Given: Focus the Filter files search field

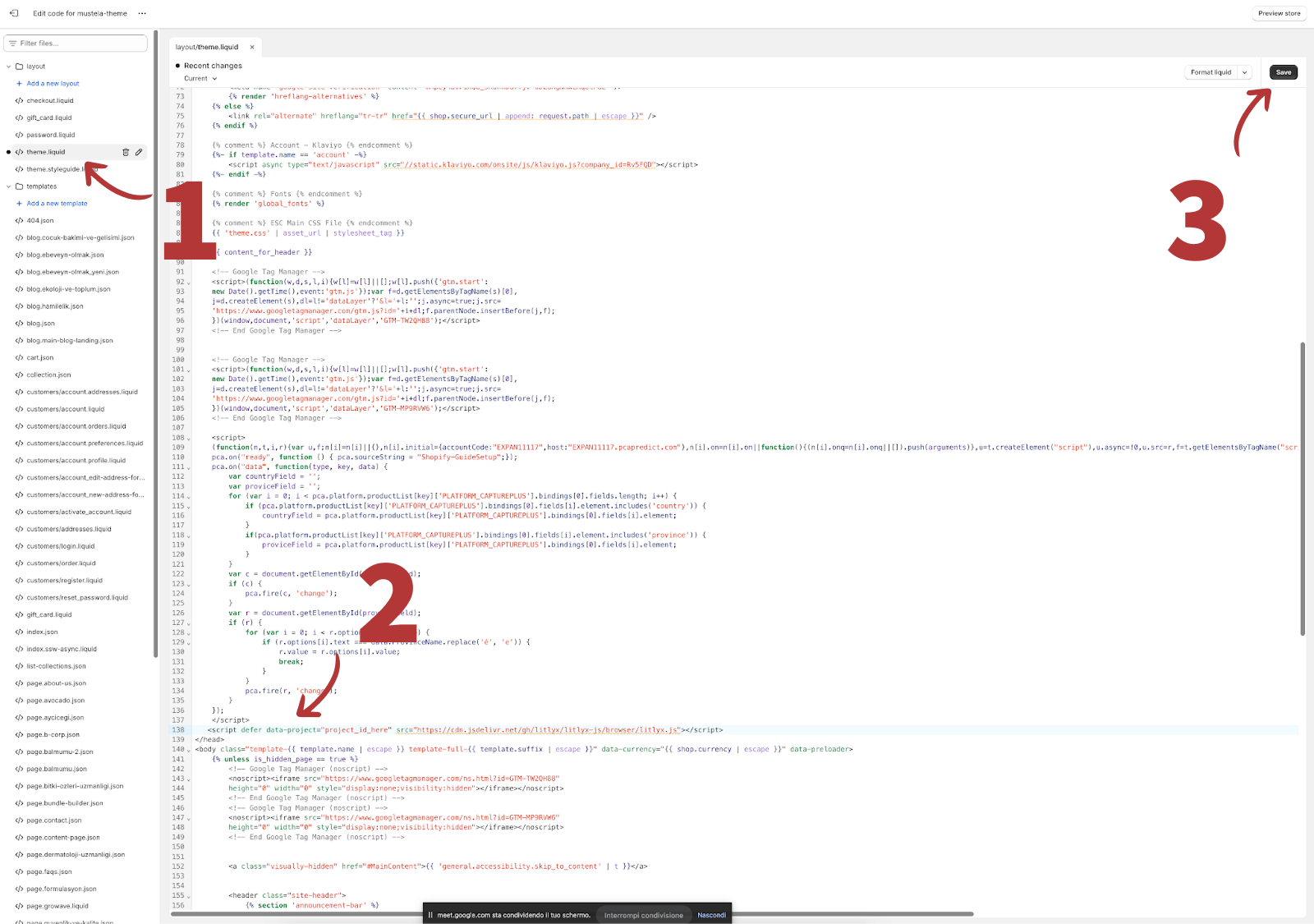Looking at the screenshot, I should 76,43.
